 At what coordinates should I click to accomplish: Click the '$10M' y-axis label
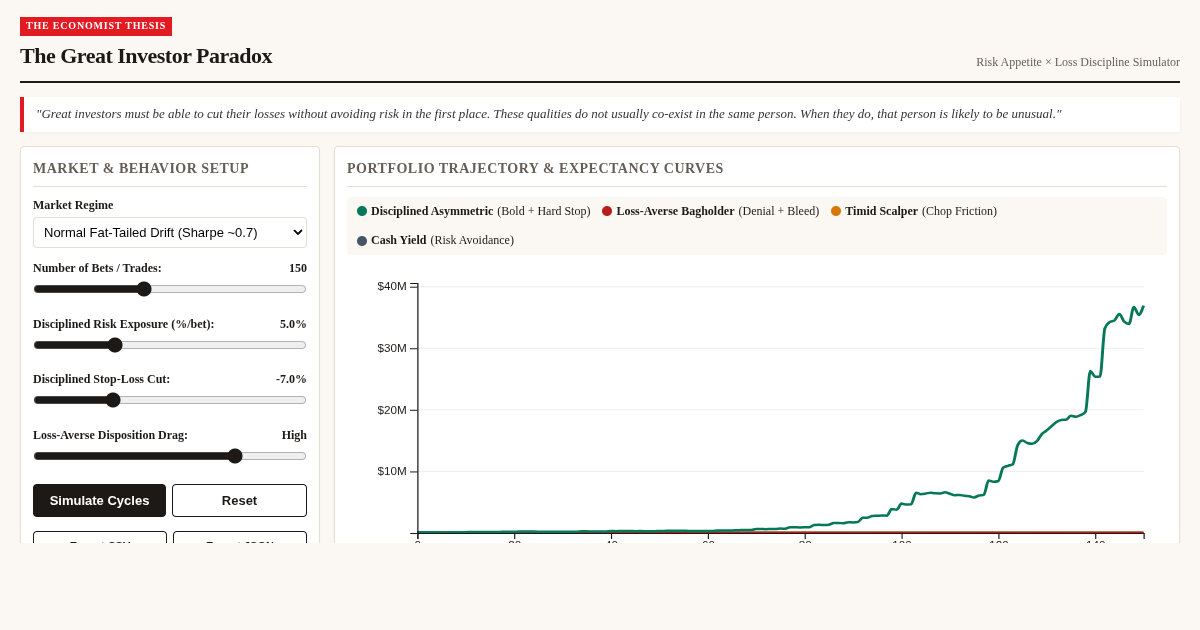coord(392,471)
